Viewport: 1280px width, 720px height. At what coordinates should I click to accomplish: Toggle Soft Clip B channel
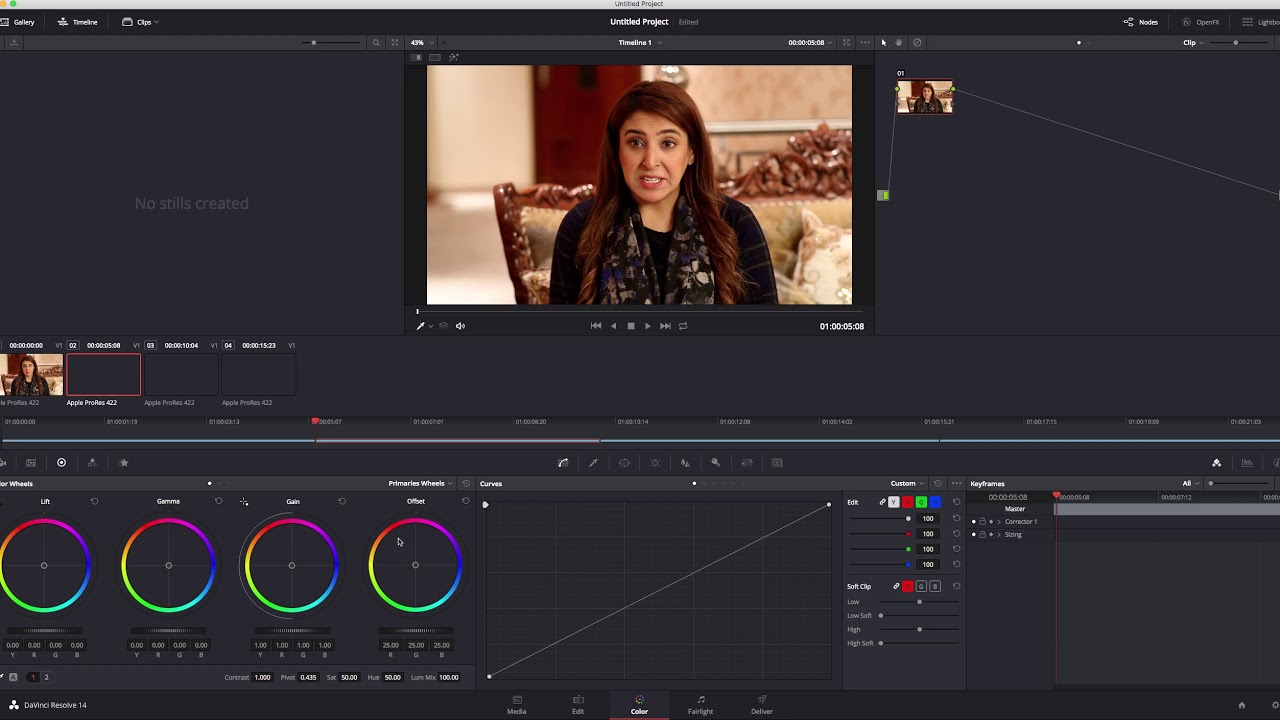pos(935,586)
